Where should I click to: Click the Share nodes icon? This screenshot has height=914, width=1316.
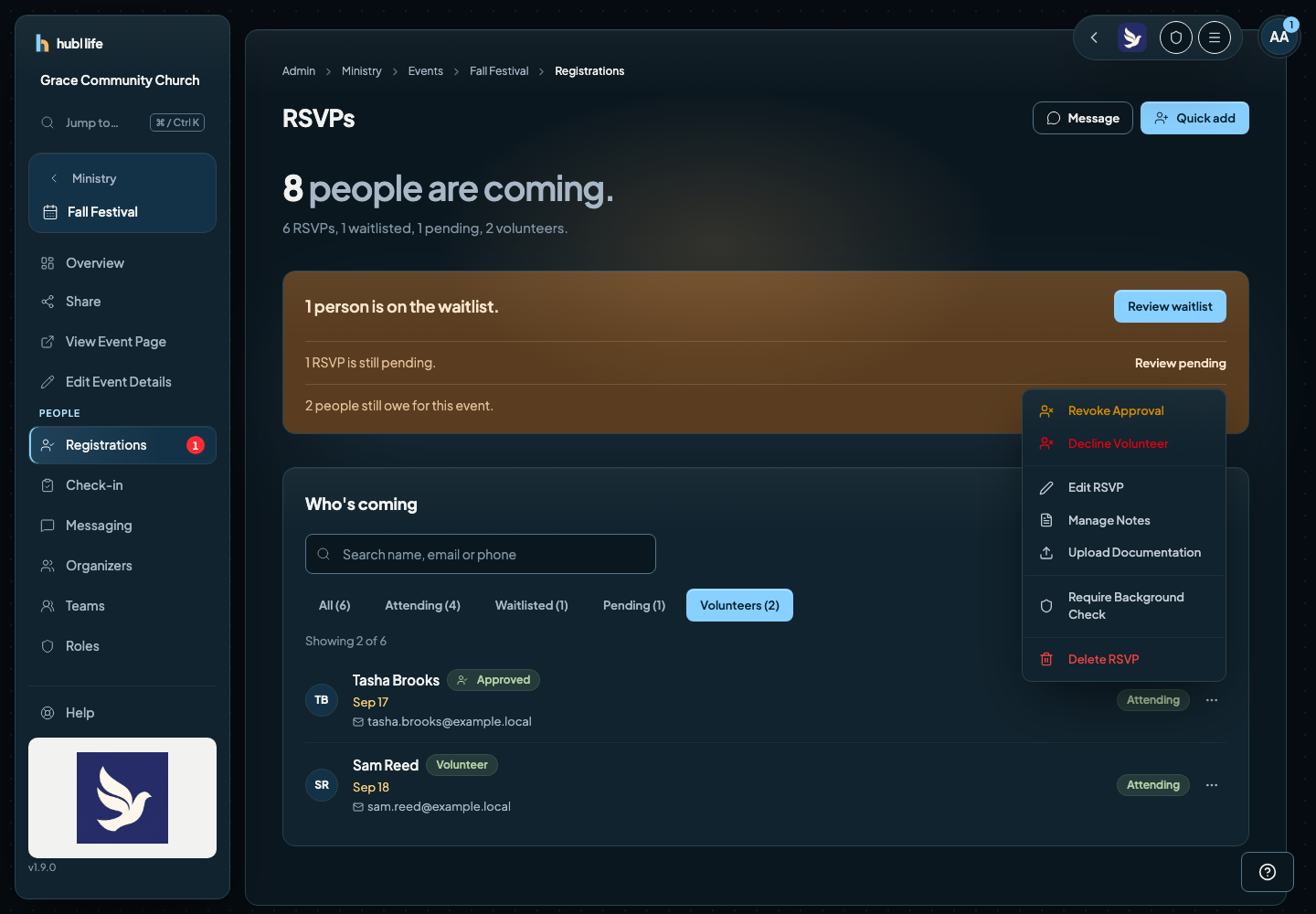pos(48,302)
